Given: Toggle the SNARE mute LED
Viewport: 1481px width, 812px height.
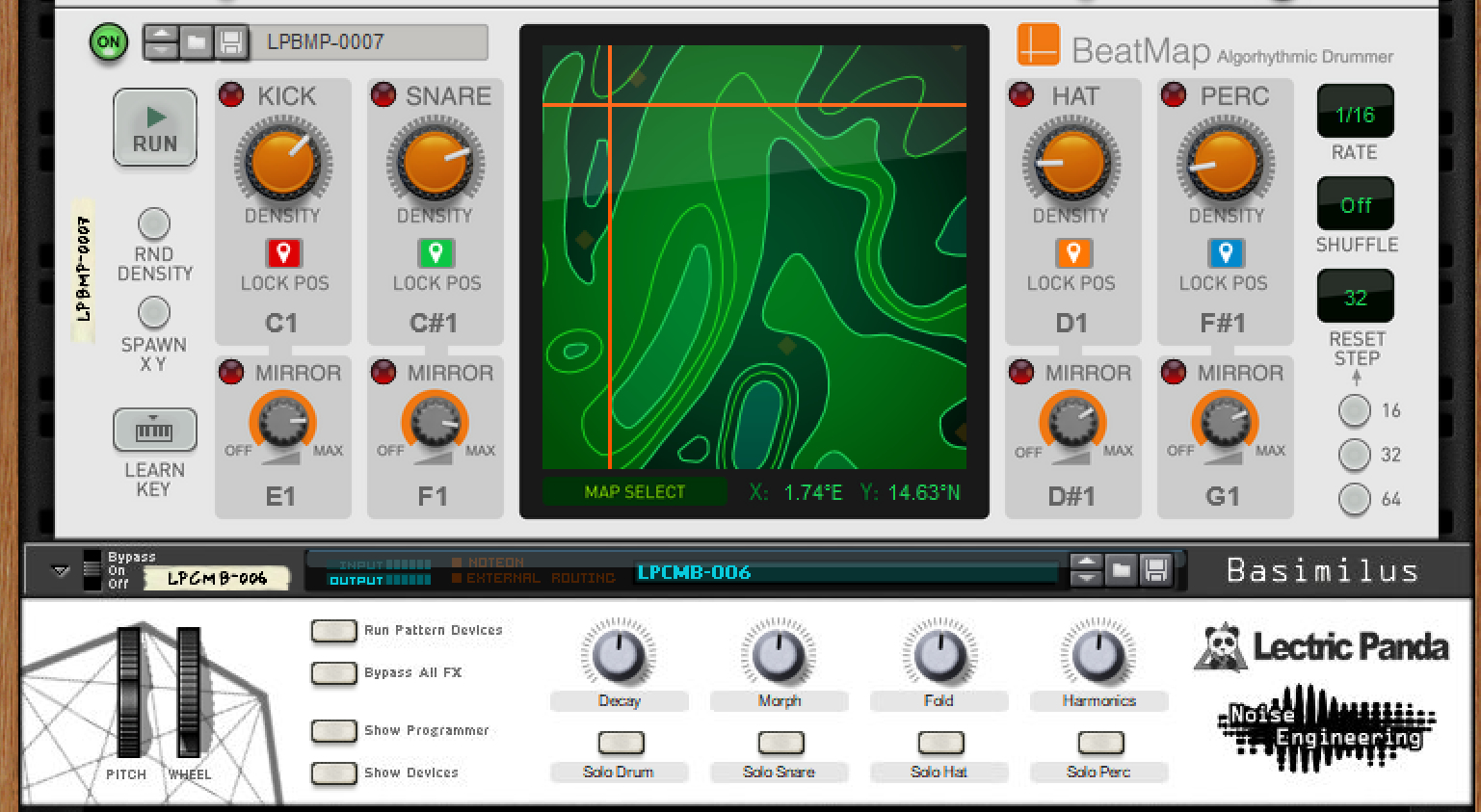Looking at the screenshot, I should 383,94.
